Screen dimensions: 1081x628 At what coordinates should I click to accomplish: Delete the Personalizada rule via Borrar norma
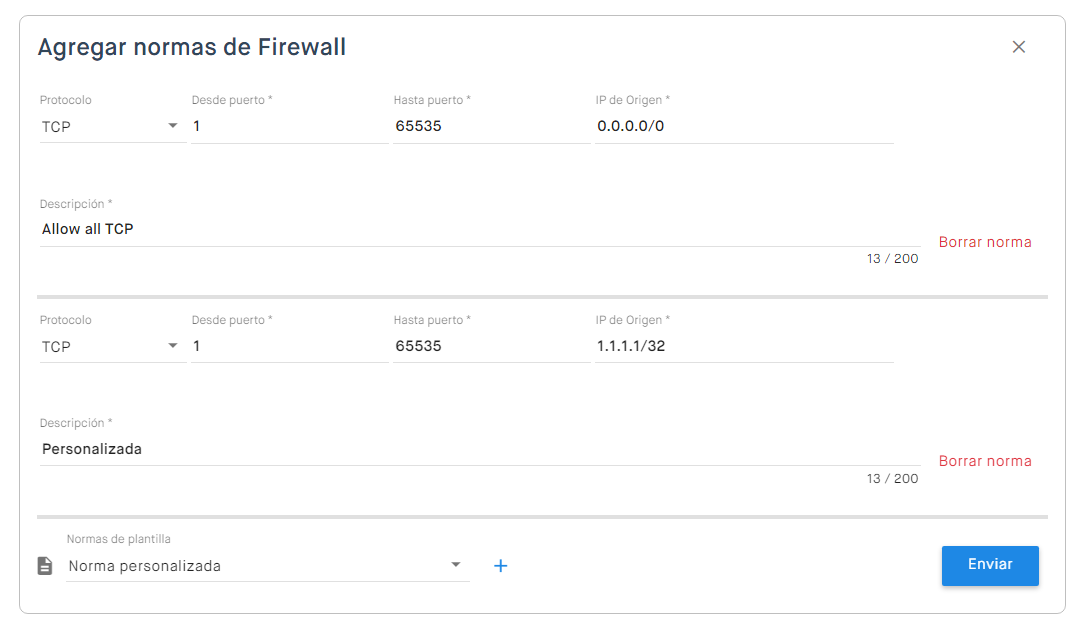[x=984, y=461]
